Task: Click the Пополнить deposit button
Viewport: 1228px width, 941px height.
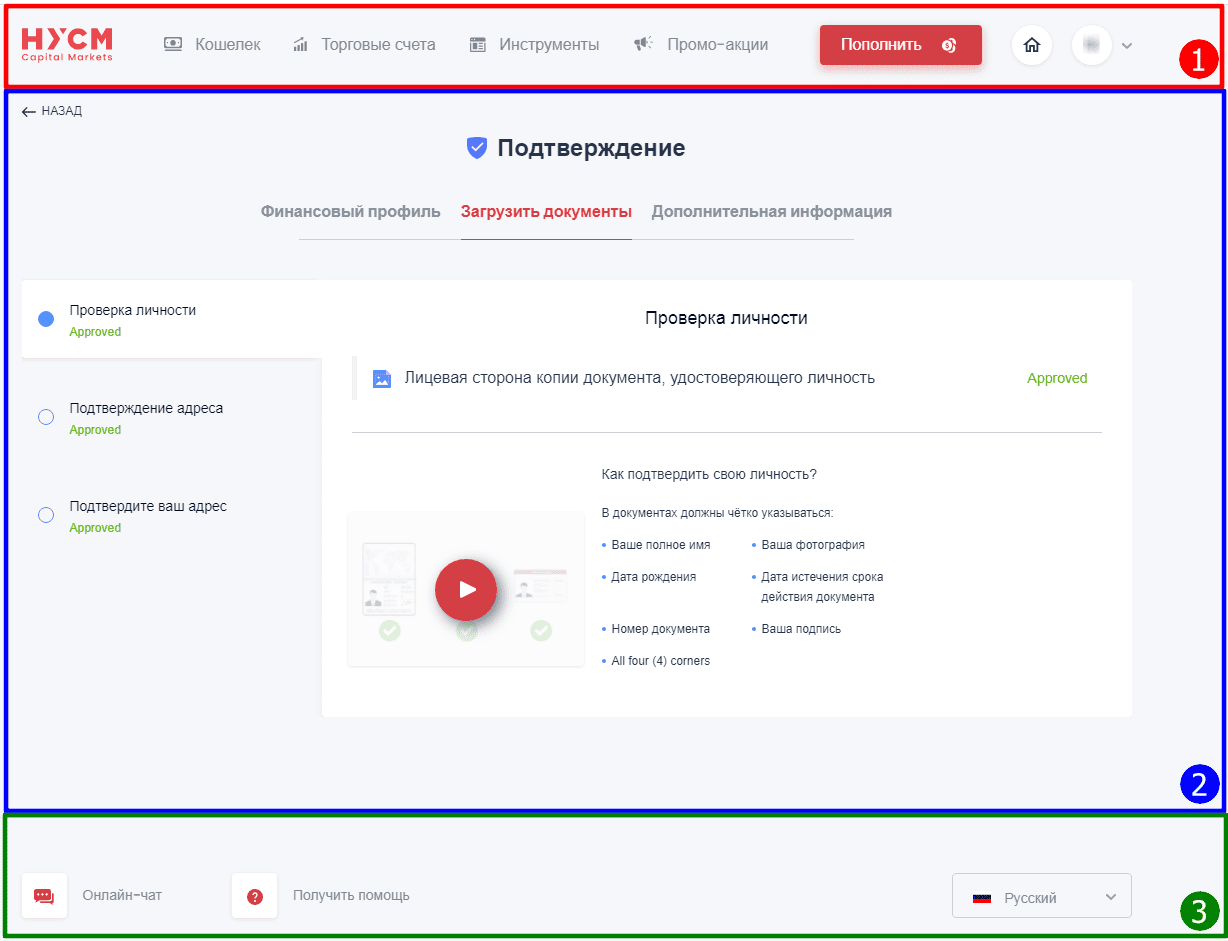Action: pyautogui.click(x=900, y=45)
